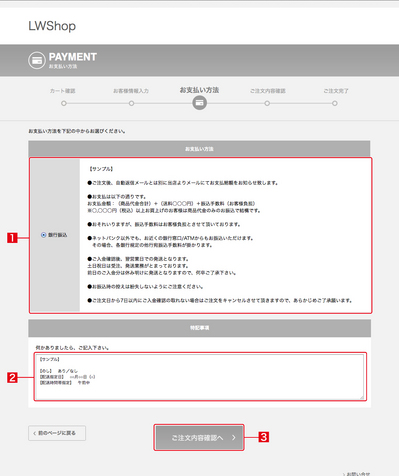Select the 銀行振込 radio button
Viewport: 399px width, 476px height.
pos(43,235)
